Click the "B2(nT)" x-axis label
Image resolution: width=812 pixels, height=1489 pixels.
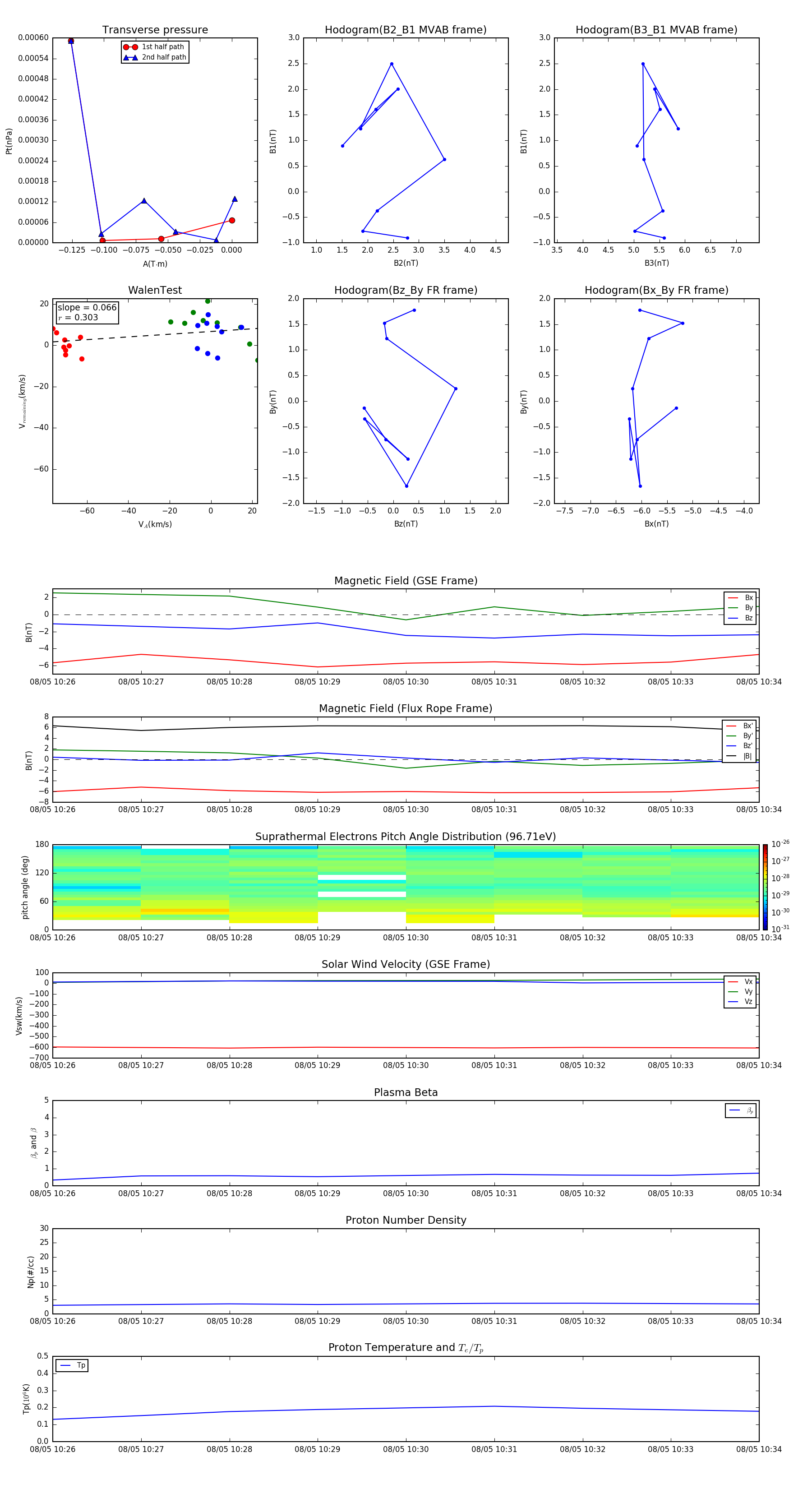(x=406, y=263)
